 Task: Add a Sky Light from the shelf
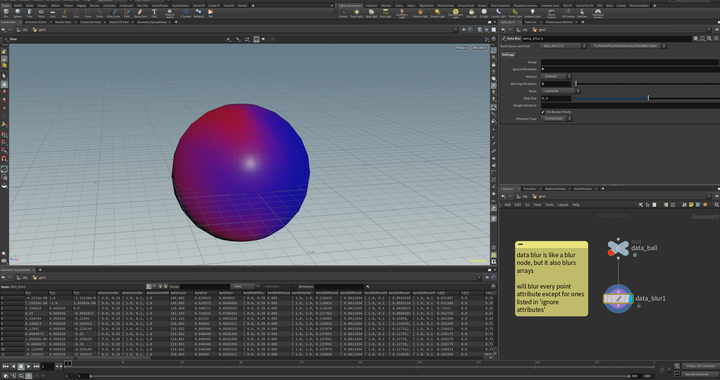point(472,13)
